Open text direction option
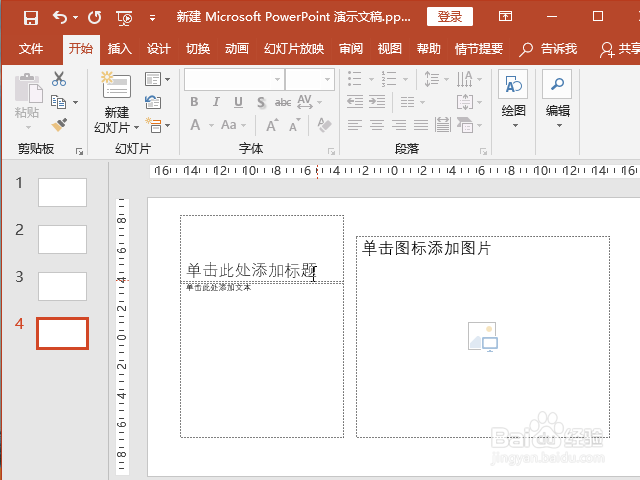The height and width of the screenshot is (480, 640). 469,79
